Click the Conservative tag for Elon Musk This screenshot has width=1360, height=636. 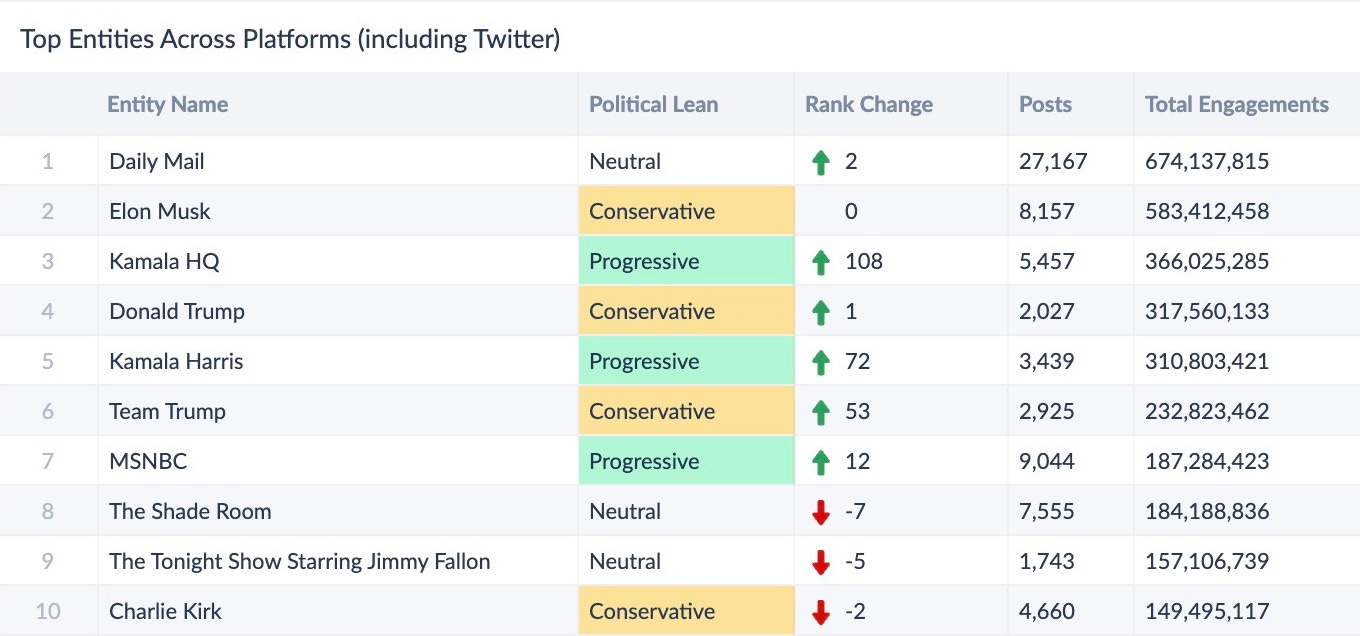[x=652, y=211]
